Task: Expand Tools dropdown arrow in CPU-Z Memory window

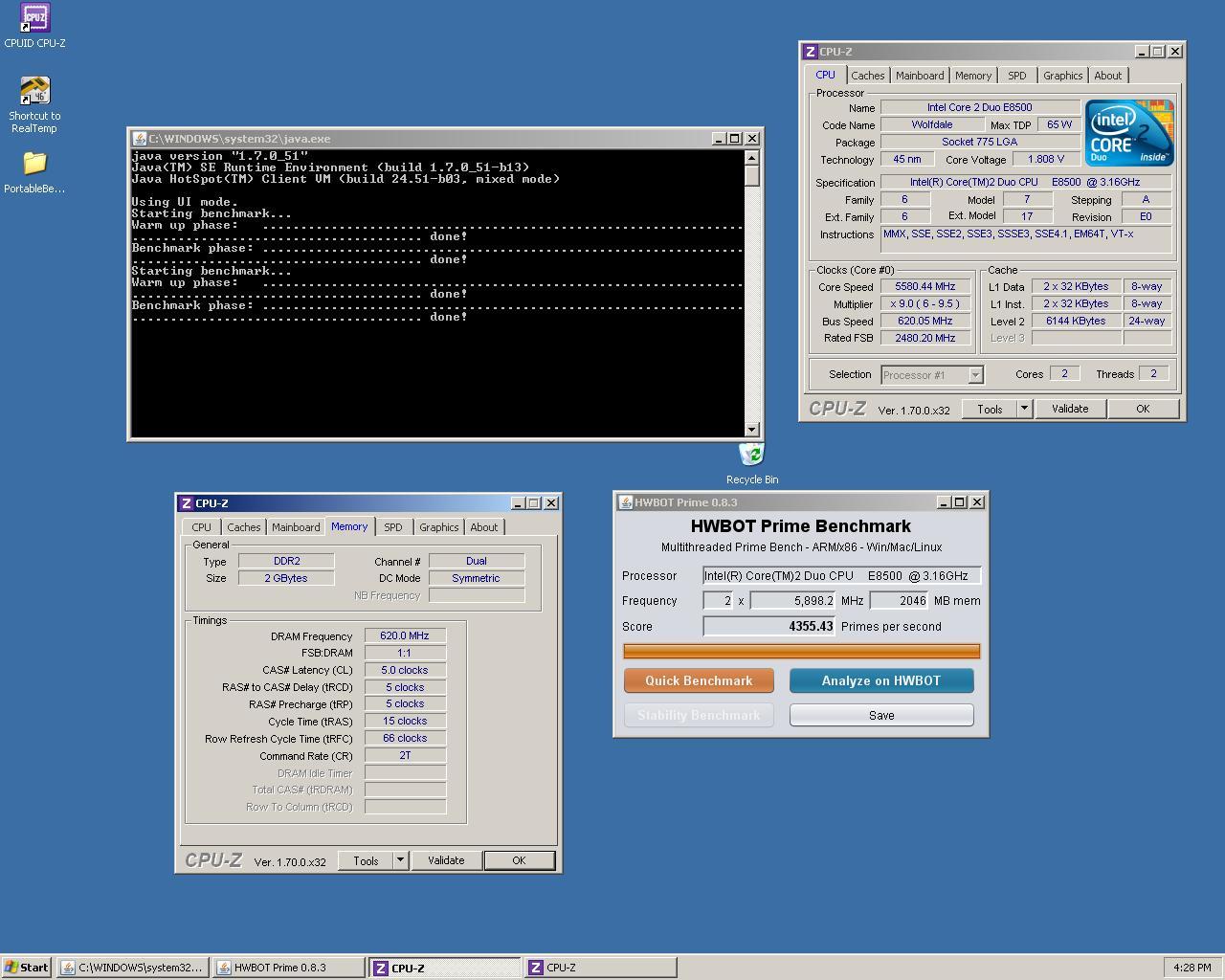Action: 400,860
